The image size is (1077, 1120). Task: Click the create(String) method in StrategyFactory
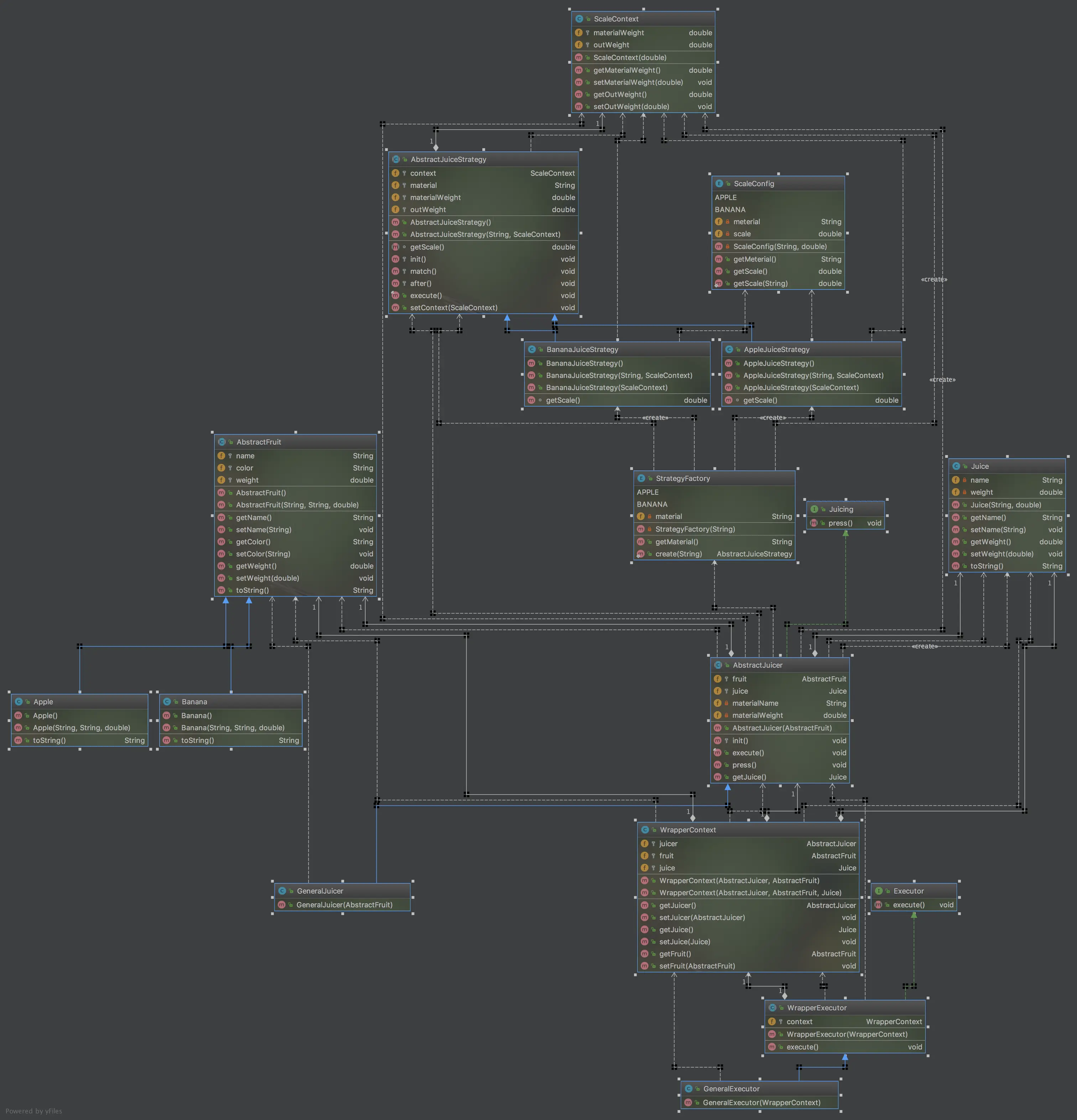pos(678,554)
